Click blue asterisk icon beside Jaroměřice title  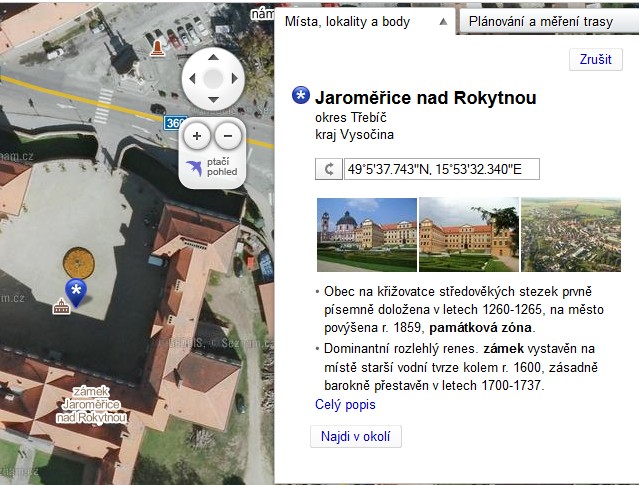pos(301,95)
